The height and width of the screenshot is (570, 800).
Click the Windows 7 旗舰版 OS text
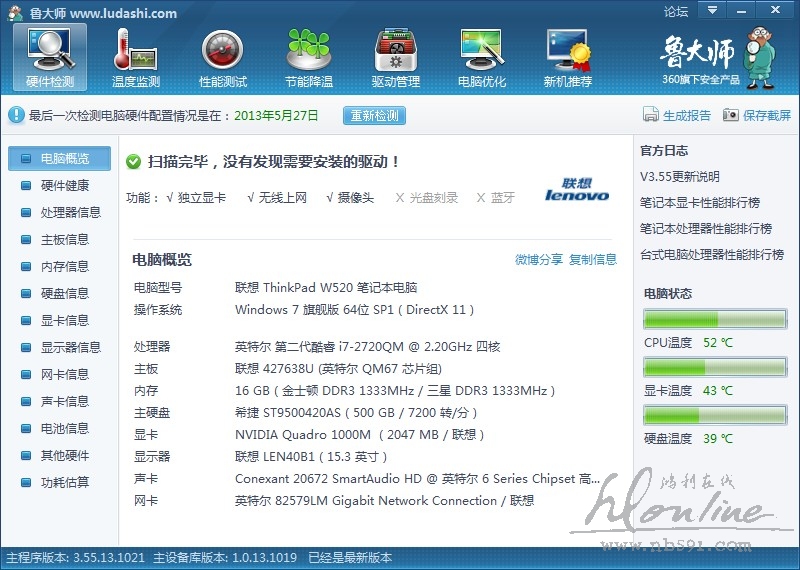point(355,310)
